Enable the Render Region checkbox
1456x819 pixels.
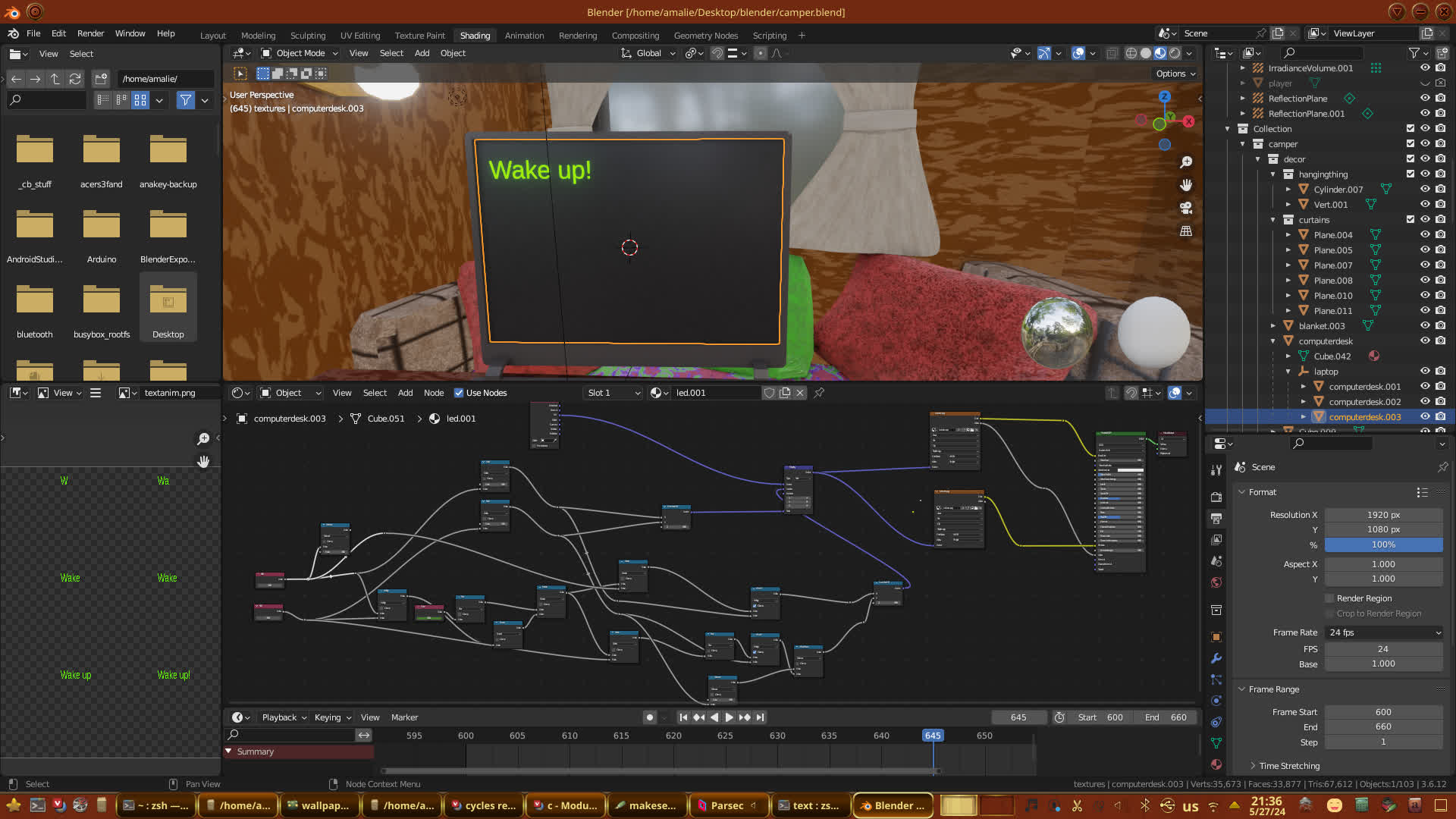(1329, 598)
